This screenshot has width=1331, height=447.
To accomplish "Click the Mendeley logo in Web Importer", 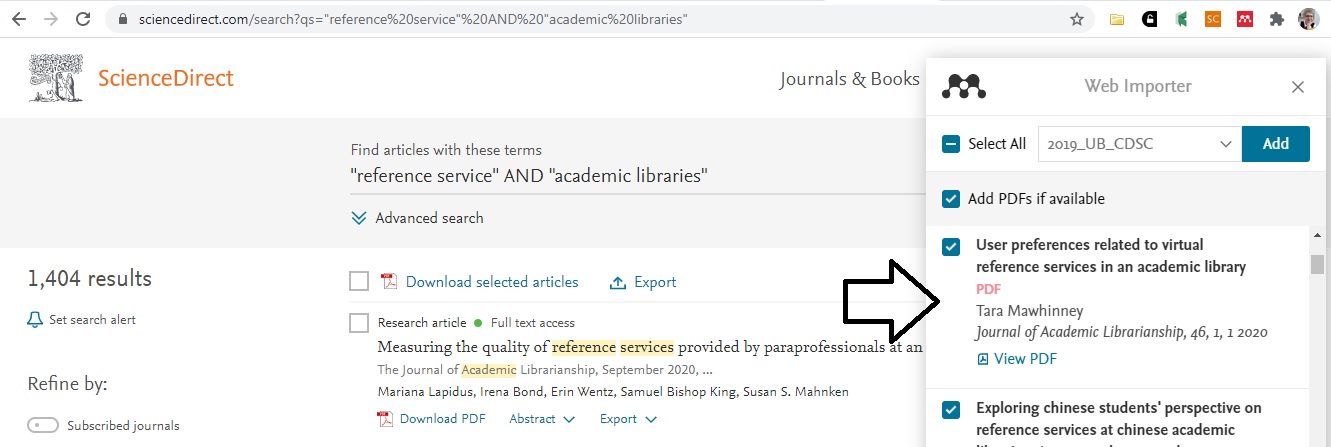I will tap(964, 87).
